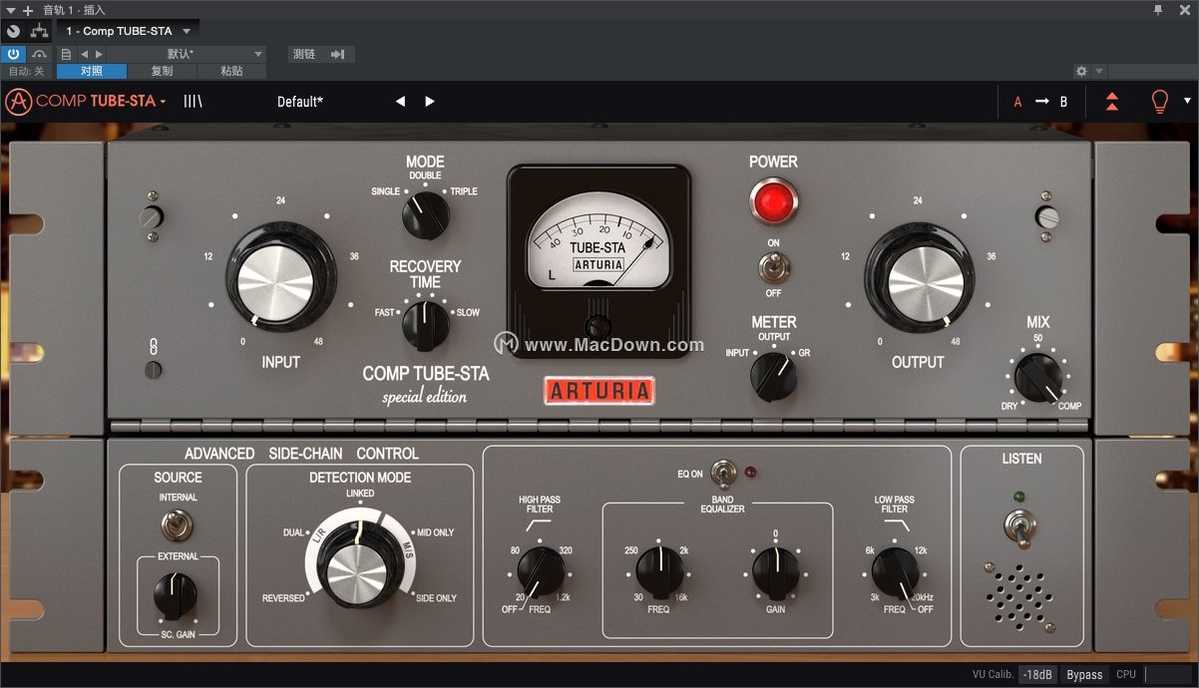Click the MODE selector knob
Image resolution: width=1199 pixels, height=688 pixels.
(x=426, y=215)
